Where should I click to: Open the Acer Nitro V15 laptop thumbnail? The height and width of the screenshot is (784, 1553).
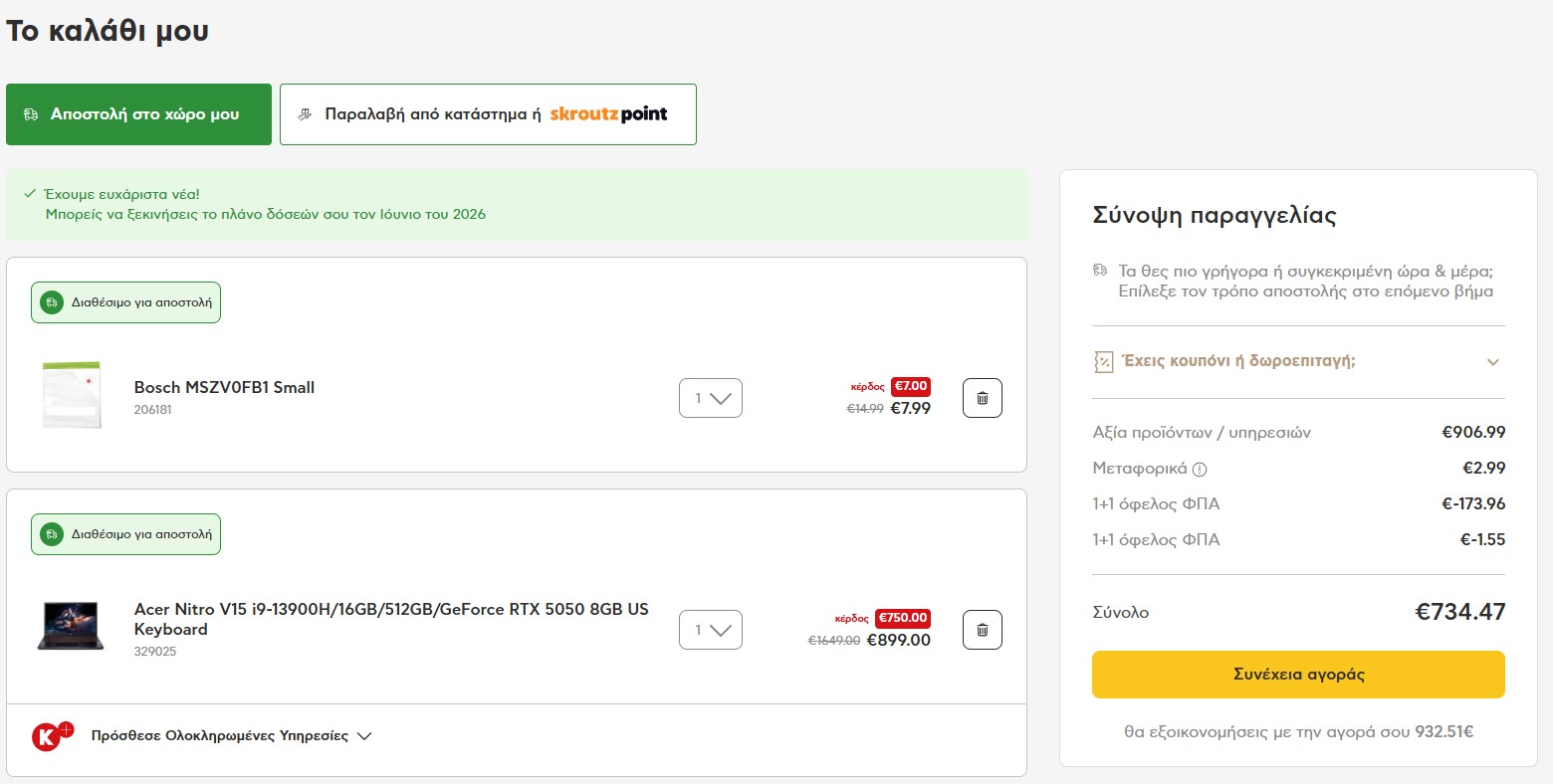click(71, 626)
